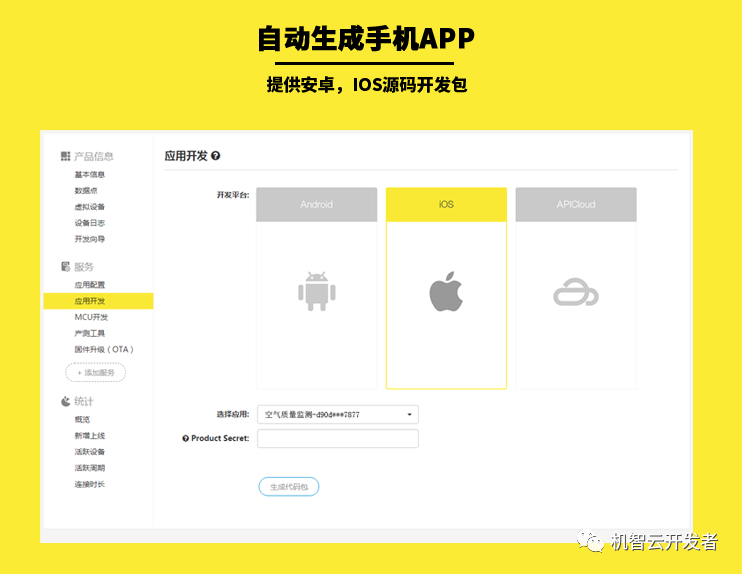Click the 产品信息 section header text
The width and height of the screenshot is (742, 574).
pos(94,156)
